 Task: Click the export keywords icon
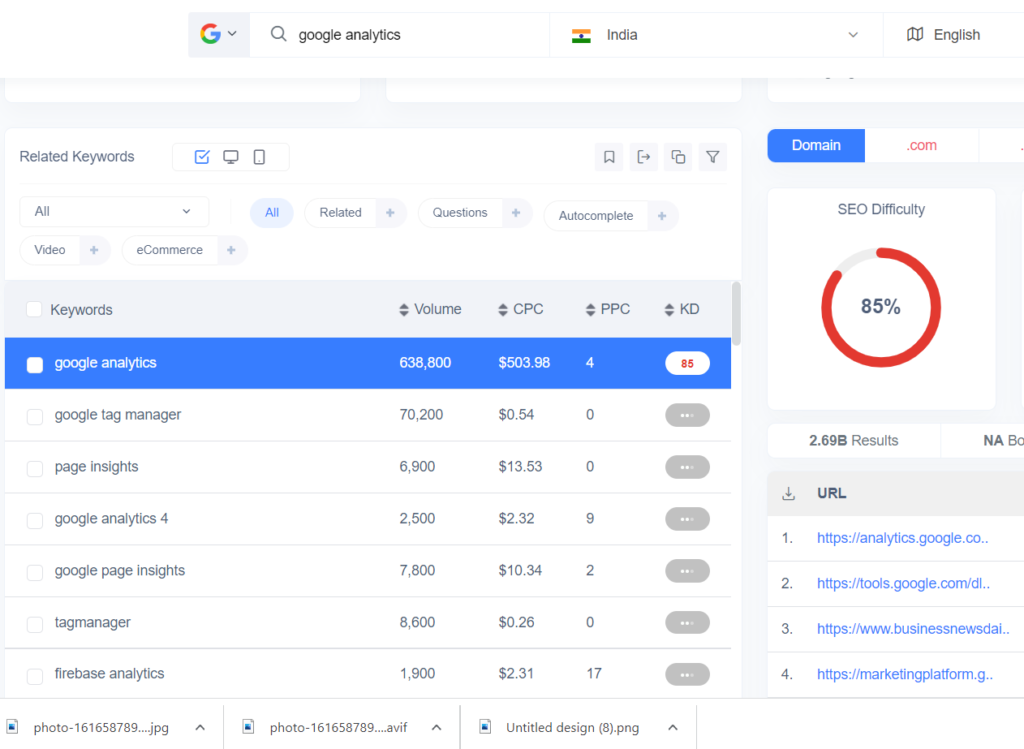(x=643, y=157)
